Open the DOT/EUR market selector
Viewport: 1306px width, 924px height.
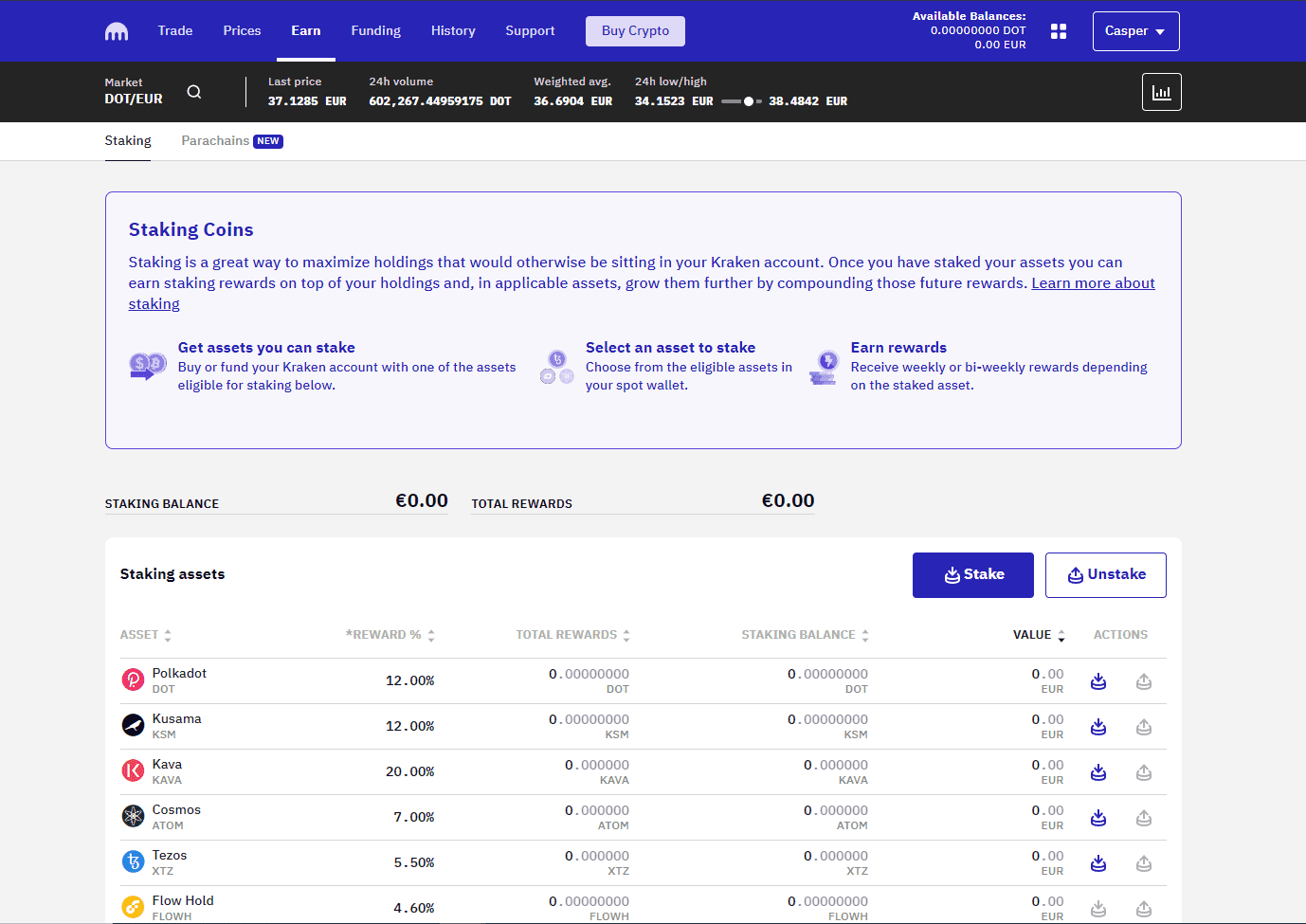click(134, 92)
